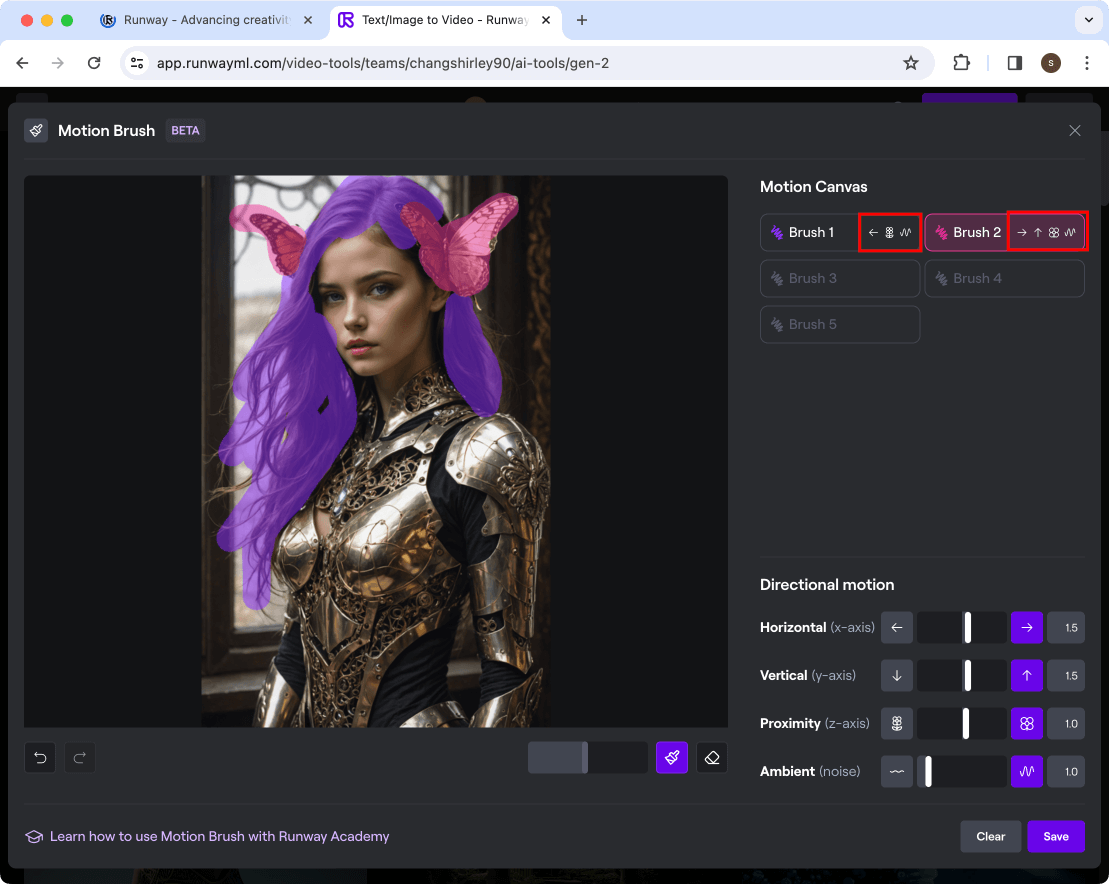Click the brush size slider
Viewport: 1109px width, 884px height.
point(587,758)
